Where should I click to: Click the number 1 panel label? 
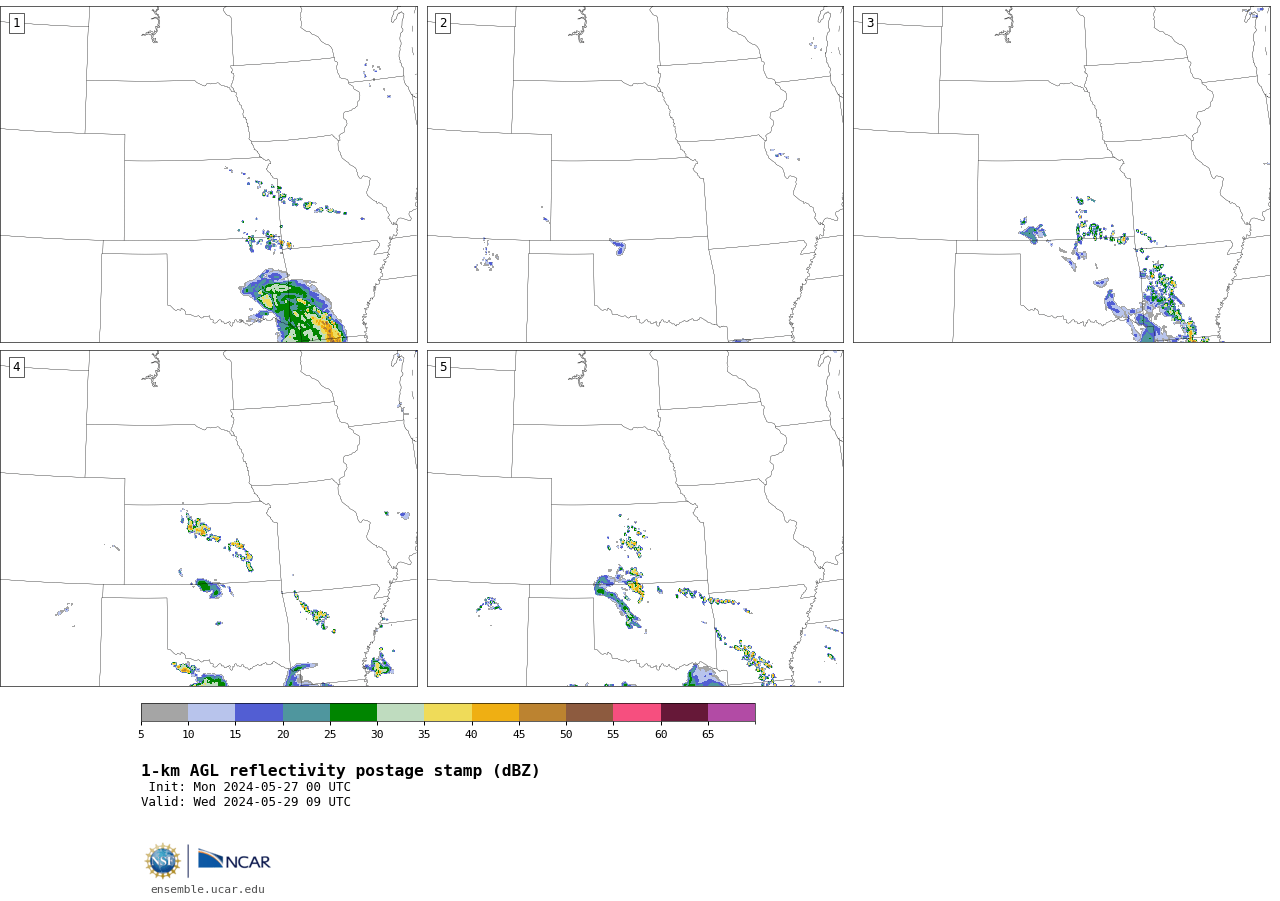[x=16, y=23]
